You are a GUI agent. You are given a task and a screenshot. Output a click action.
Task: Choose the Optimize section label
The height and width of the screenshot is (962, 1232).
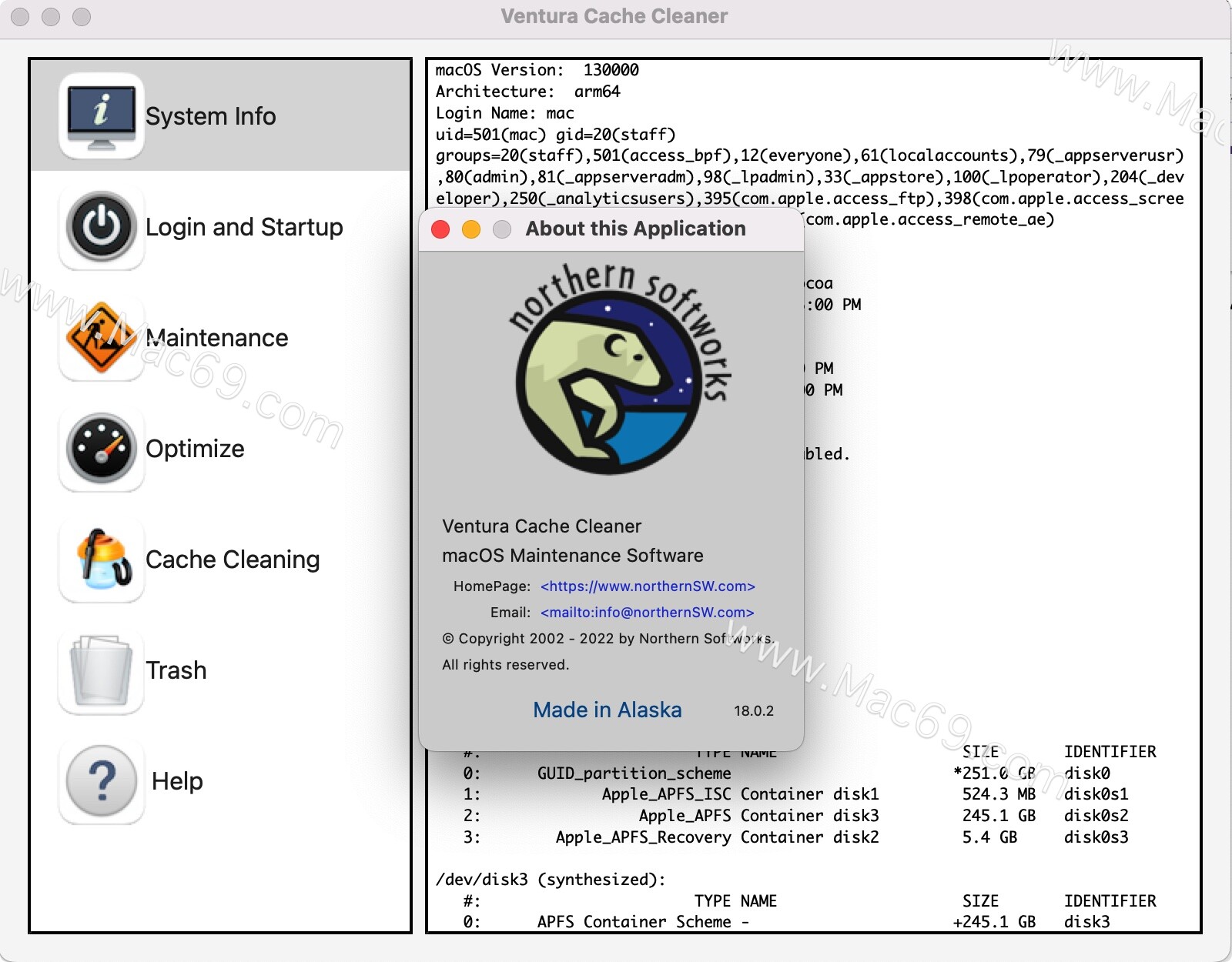click(195, 449)
